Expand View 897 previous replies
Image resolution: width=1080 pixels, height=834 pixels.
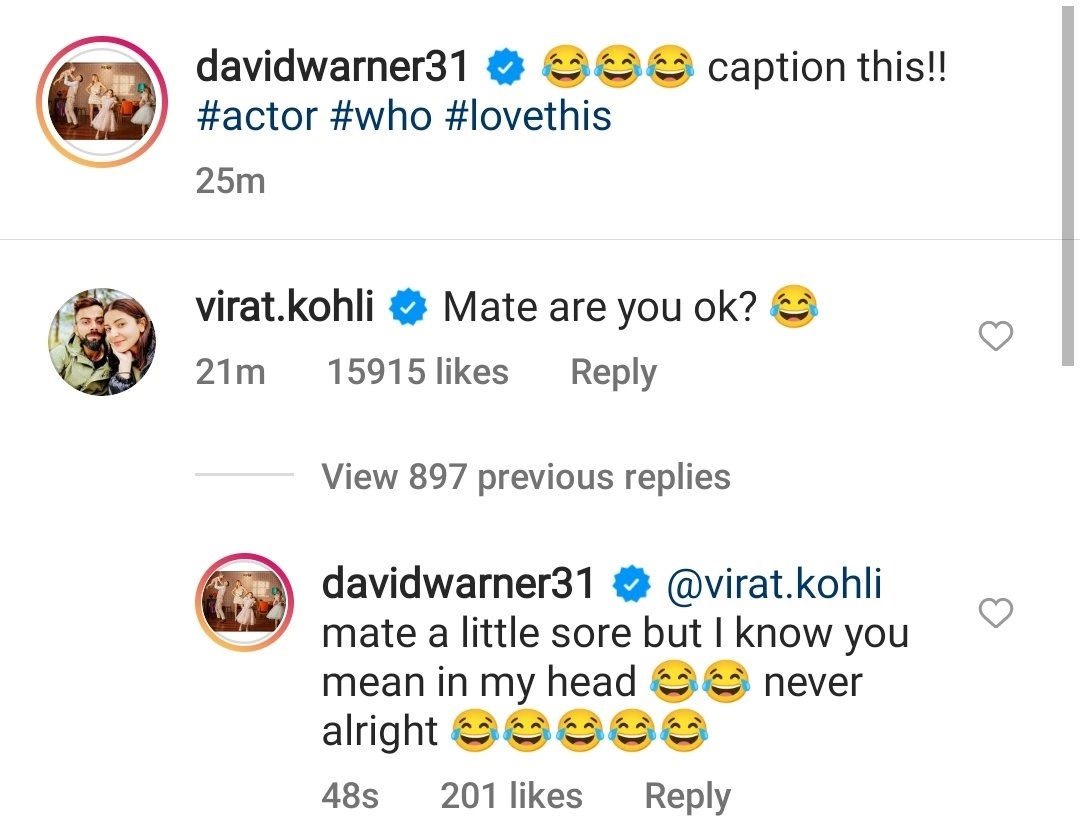coord(526,477)
